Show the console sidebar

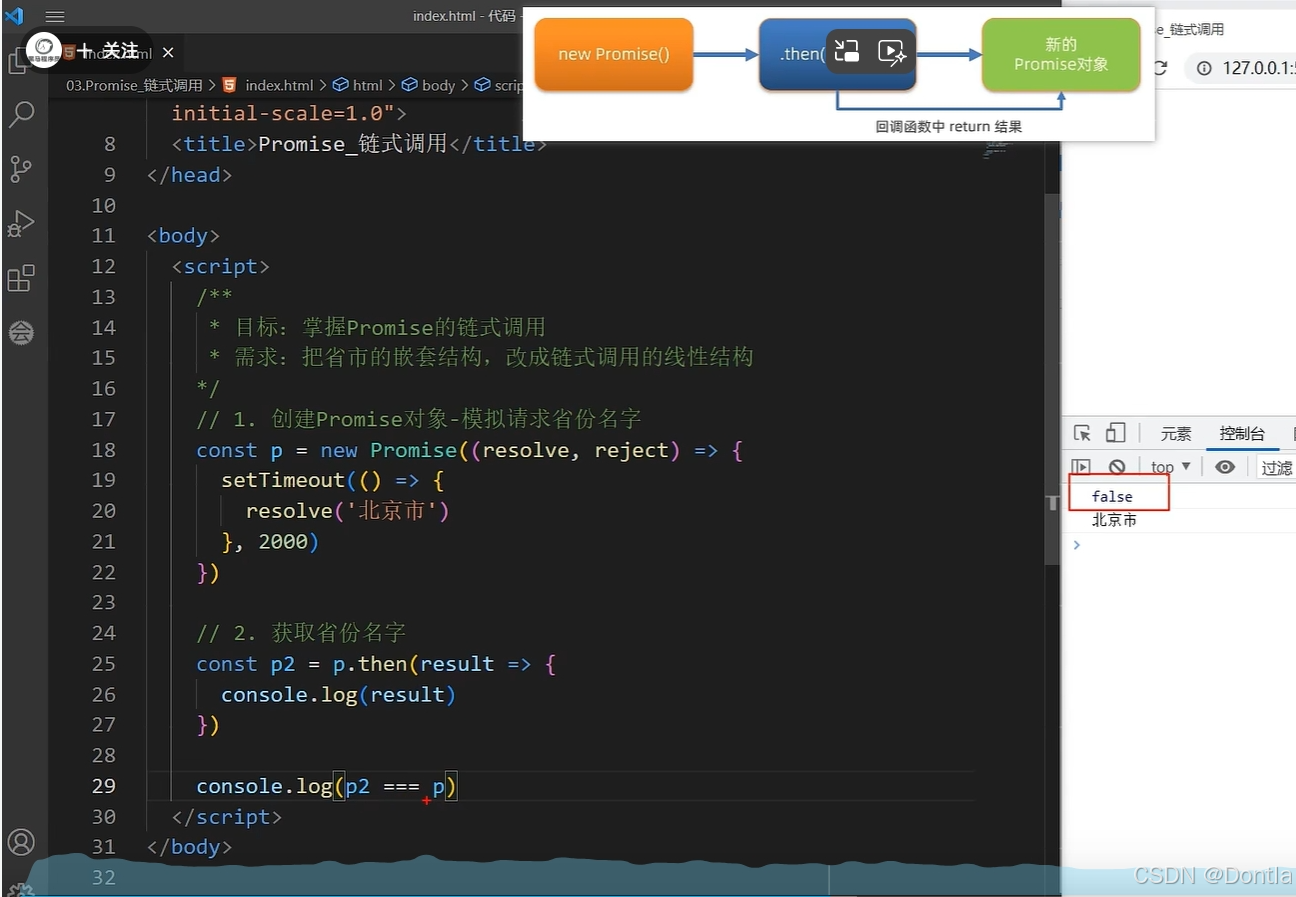[1080, 467]
